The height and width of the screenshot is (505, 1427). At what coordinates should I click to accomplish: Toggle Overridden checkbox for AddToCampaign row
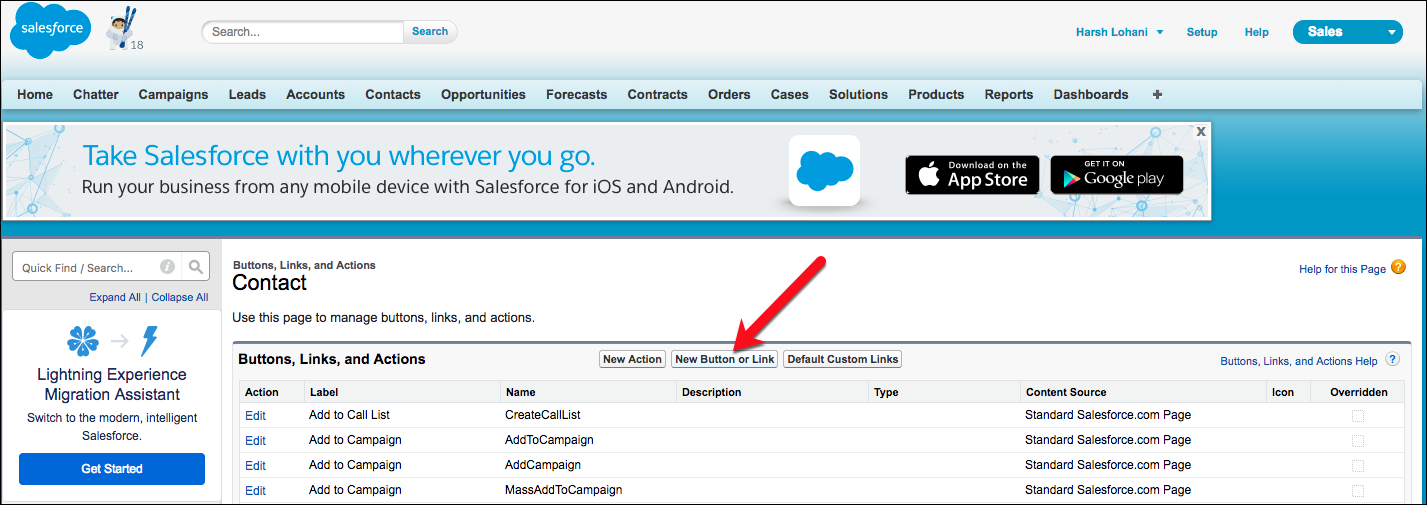pos(1358,440)
